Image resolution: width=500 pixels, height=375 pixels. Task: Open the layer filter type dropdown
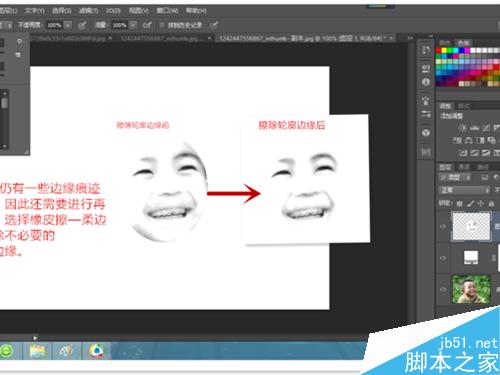point(455,177)
